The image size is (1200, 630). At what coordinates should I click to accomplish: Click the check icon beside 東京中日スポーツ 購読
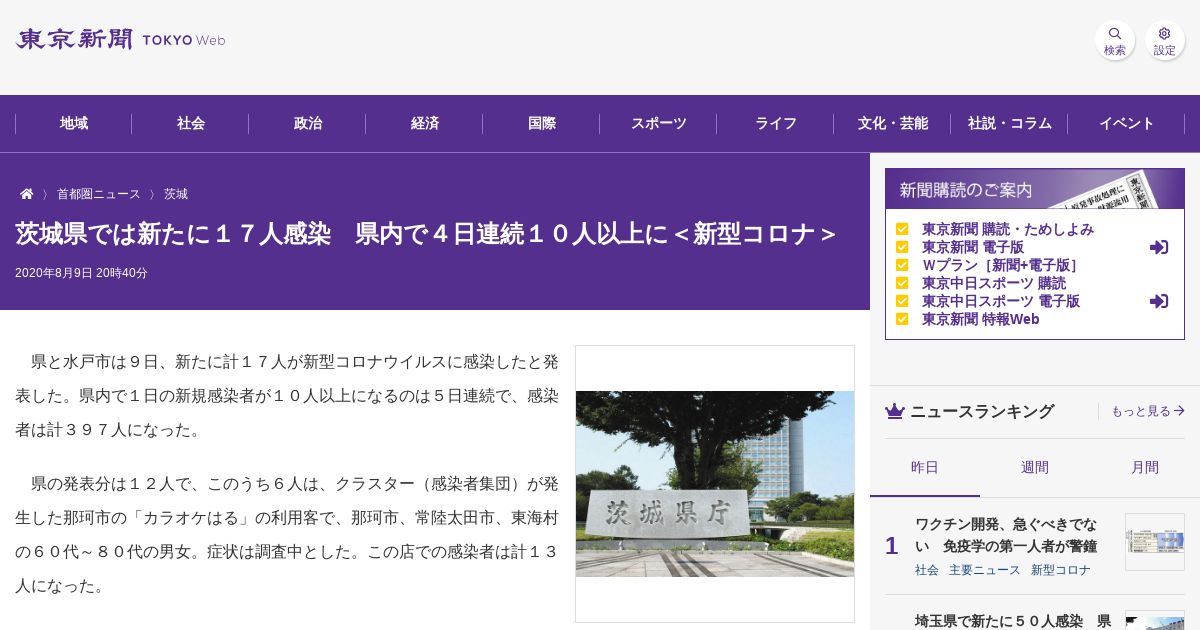[902, 283]
